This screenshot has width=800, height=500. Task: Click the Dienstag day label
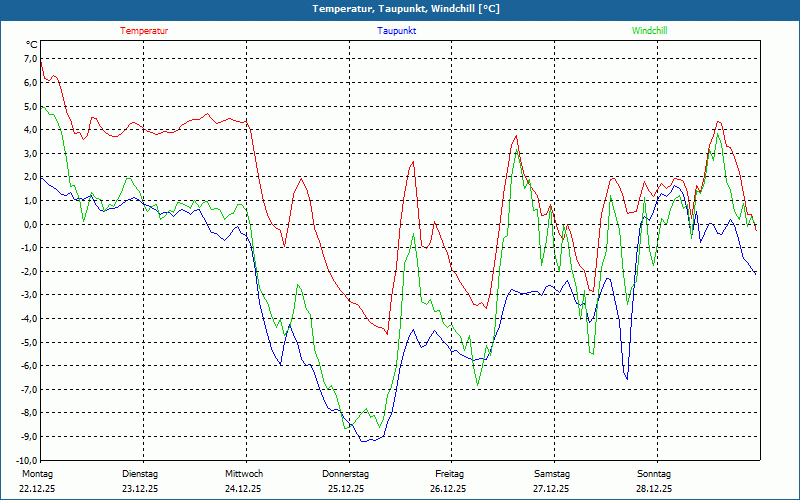click(140, 474)
